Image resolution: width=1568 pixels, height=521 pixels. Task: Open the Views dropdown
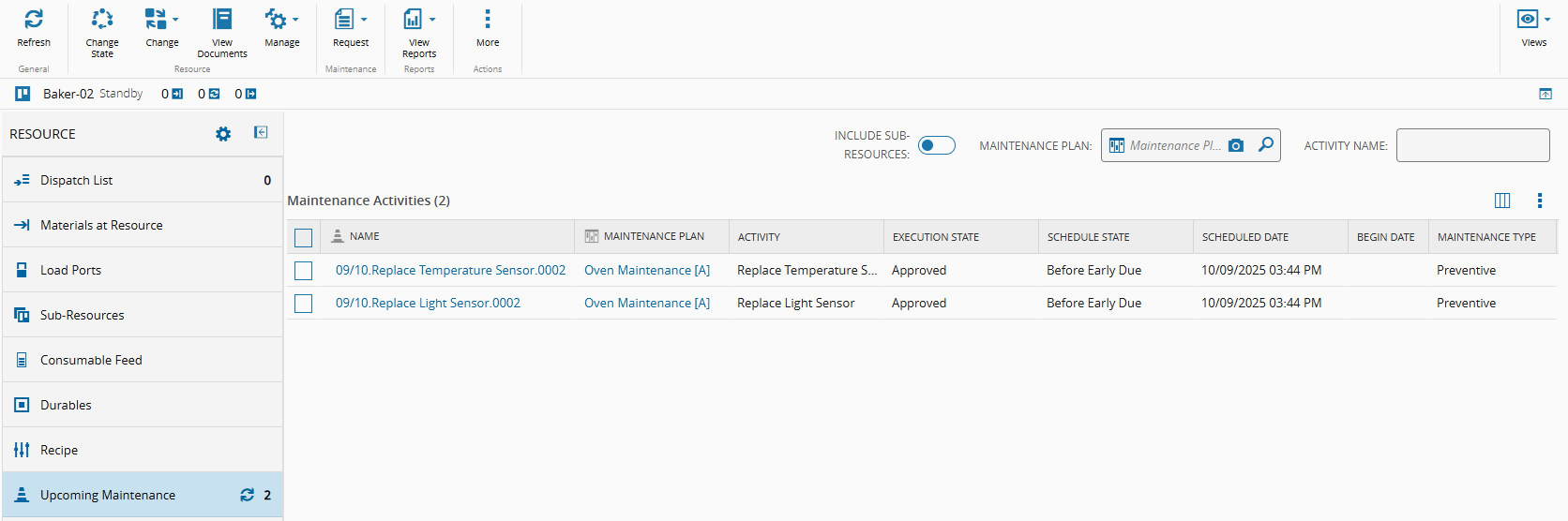(1534, 27)
